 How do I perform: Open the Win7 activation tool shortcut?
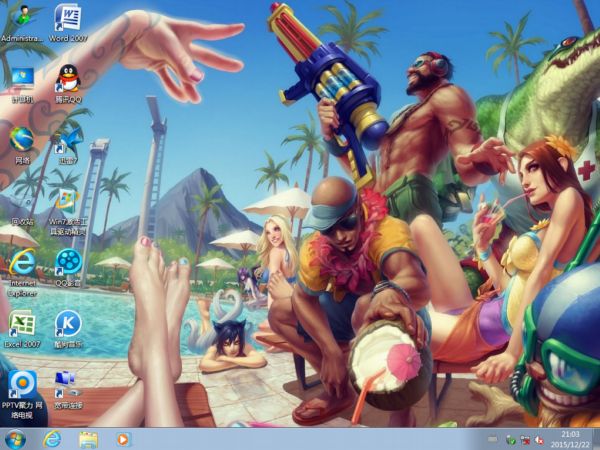tap(68, 201)
